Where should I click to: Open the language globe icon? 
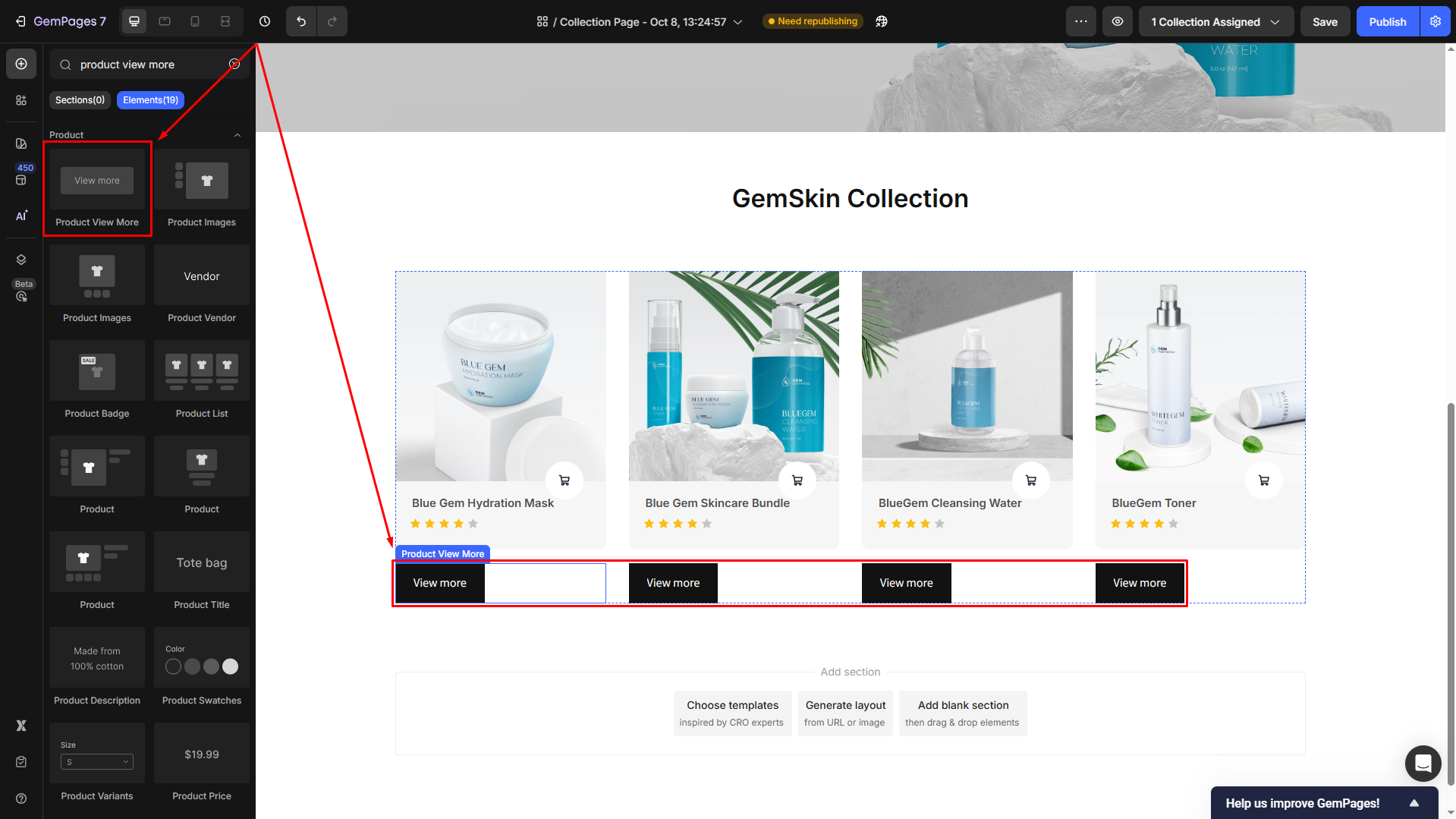tap(882, 21)
